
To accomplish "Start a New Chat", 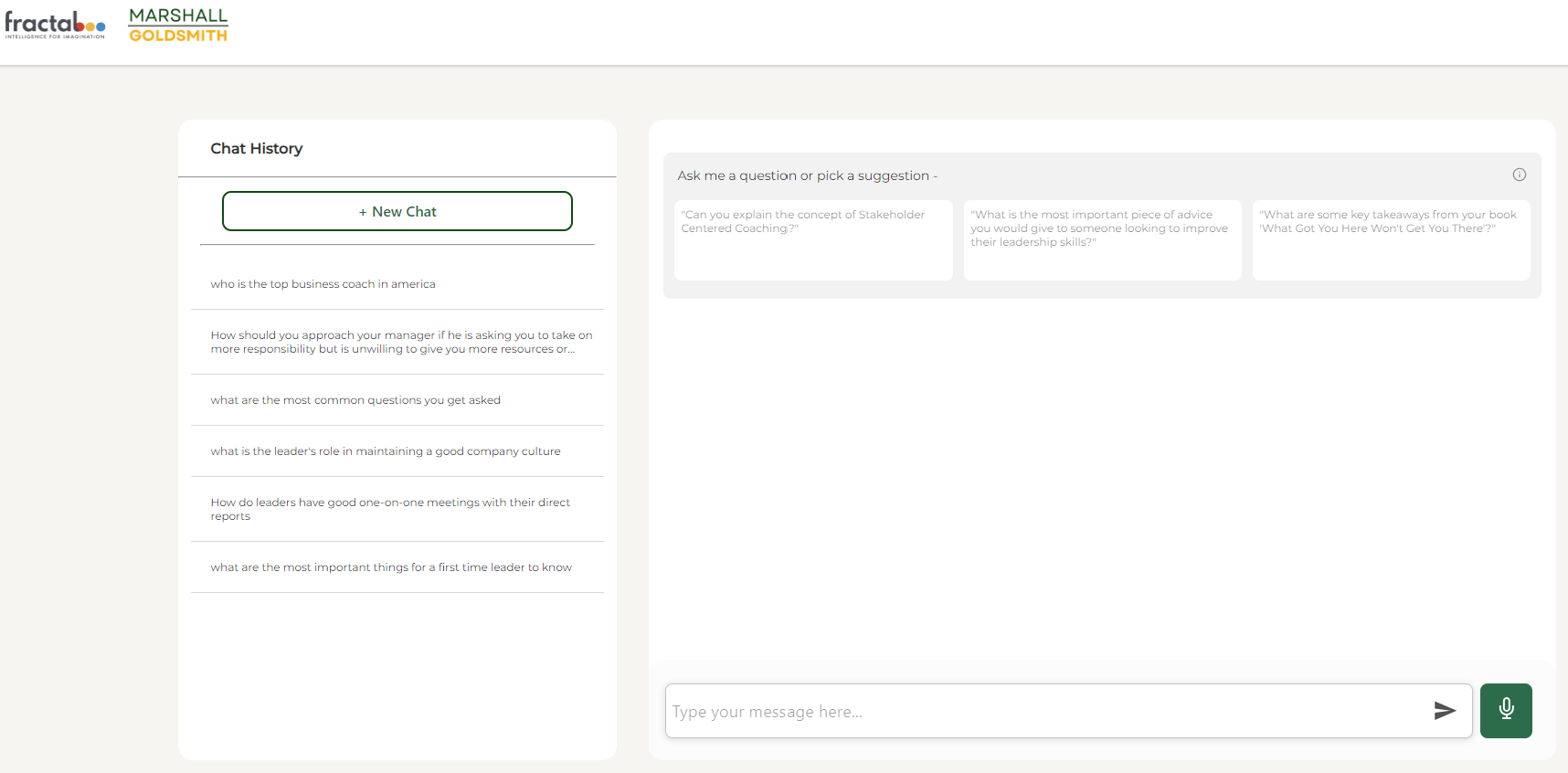I will click(397, 211).
